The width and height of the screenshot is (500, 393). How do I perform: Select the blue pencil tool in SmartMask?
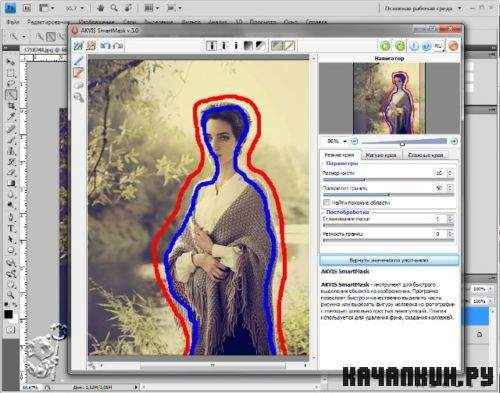(x=79, y=61)
